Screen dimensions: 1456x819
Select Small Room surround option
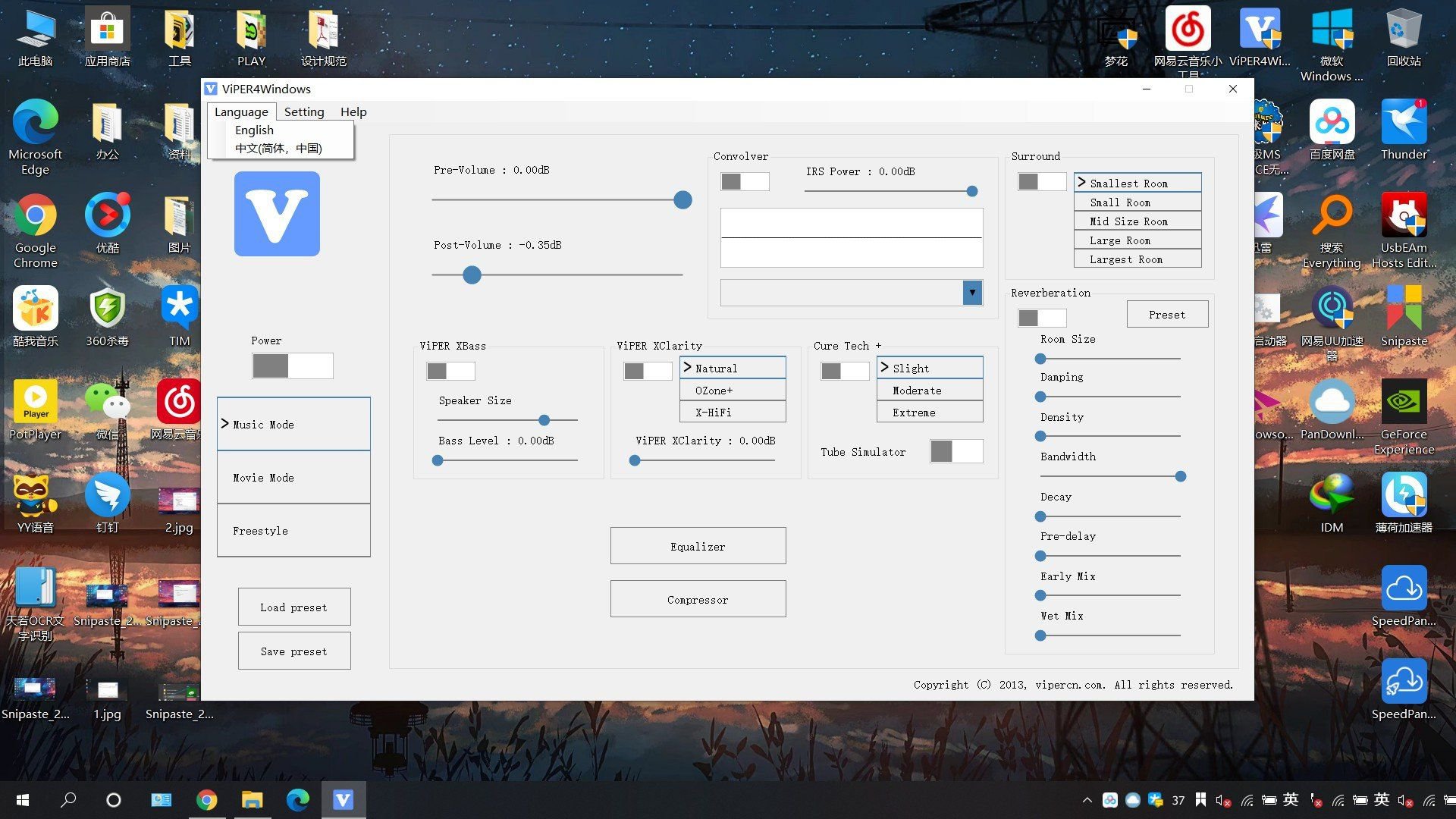(x=1137, y=202)
